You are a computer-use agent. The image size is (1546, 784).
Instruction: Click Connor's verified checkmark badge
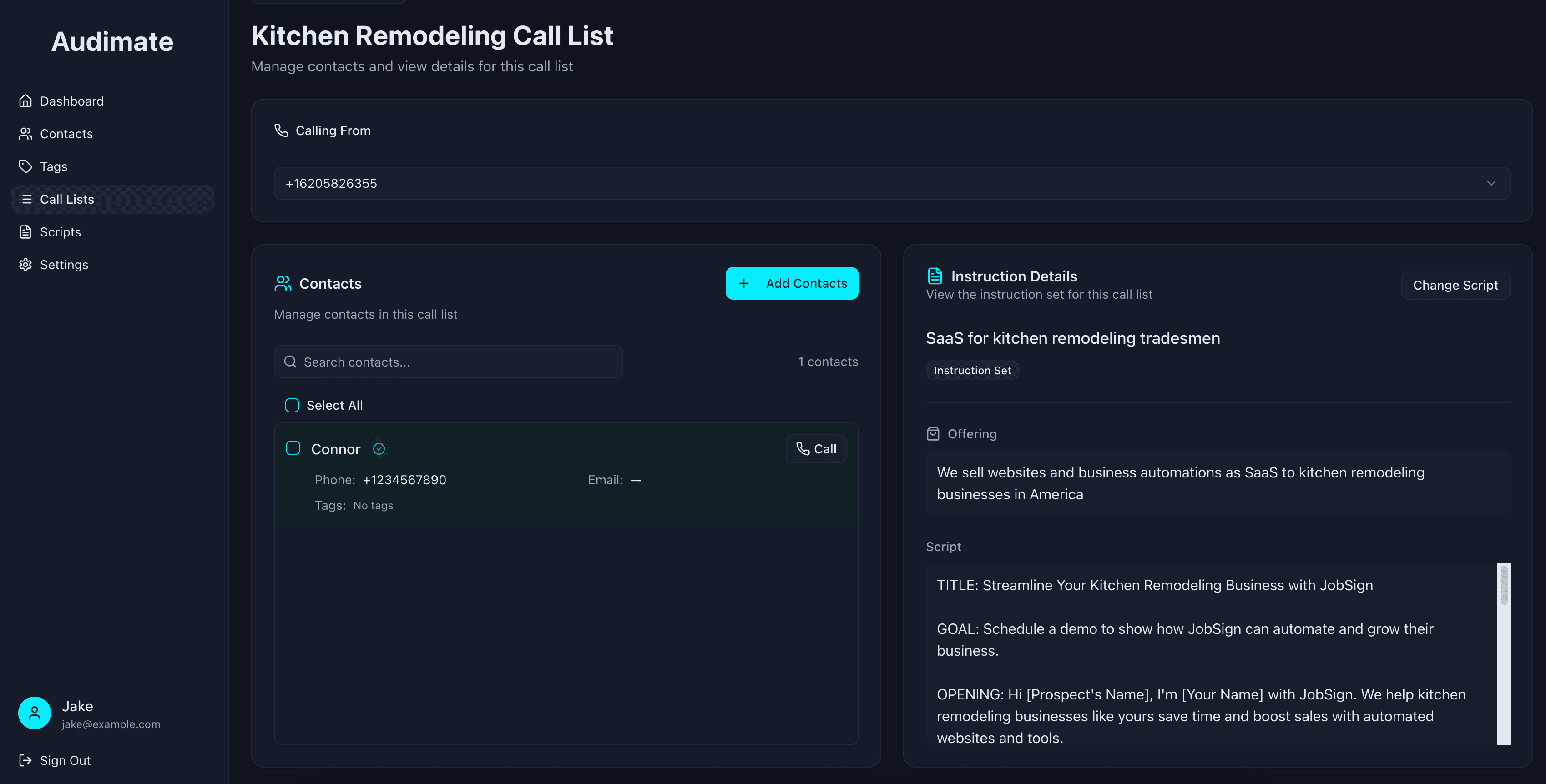tap(379, 449)
